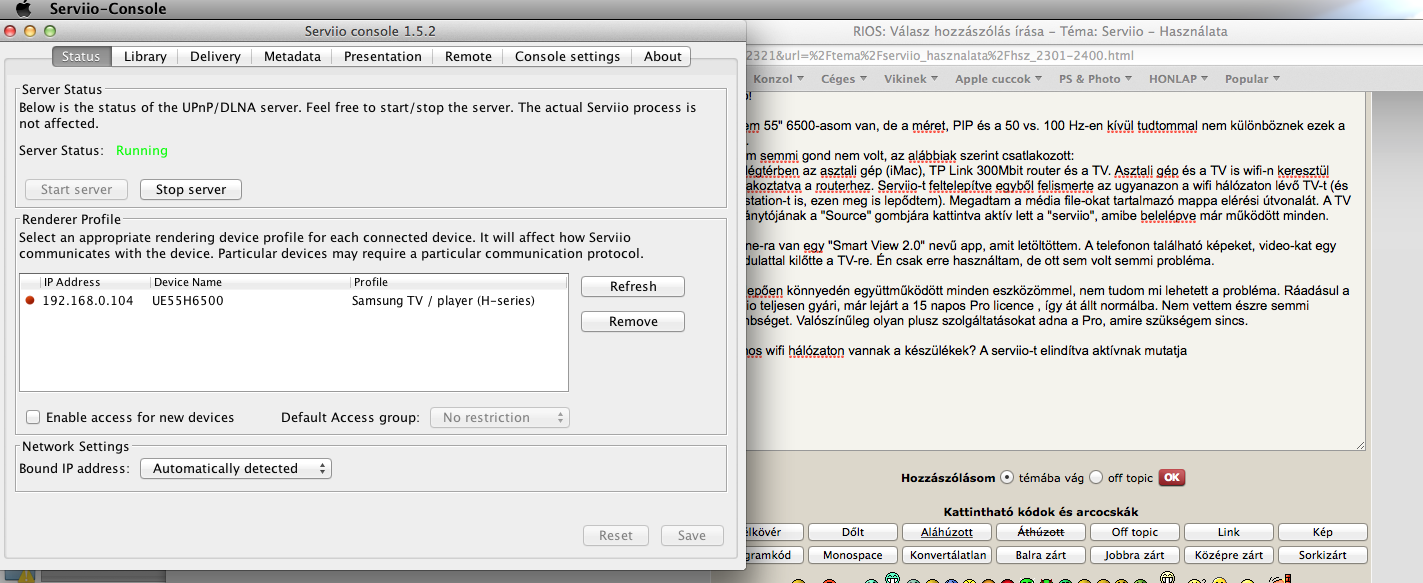The height and width of the screenshot is (583, 1423).
Task: Open the HONLAP bookmarks folder
Action: [x=1179, y=79]
